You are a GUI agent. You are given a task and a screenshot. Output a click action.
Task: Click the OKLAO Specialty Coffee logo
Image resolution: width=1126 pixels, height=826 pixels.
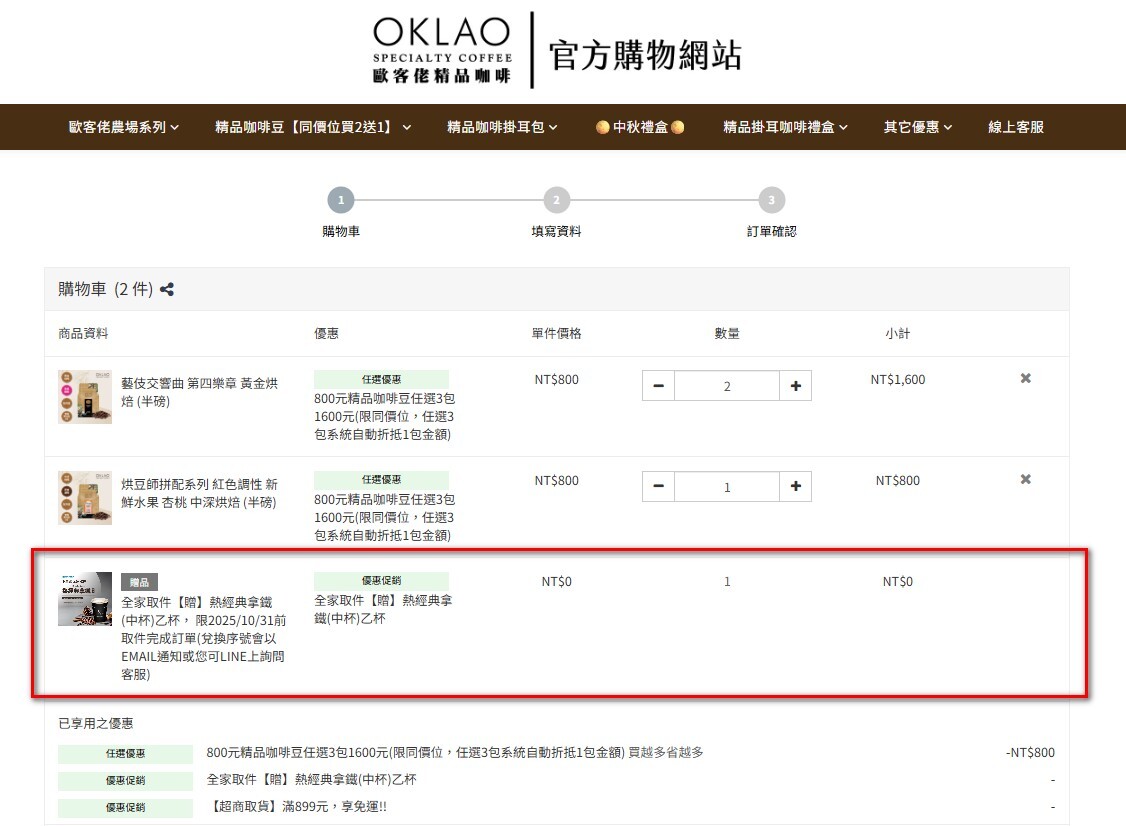[442, 50]
